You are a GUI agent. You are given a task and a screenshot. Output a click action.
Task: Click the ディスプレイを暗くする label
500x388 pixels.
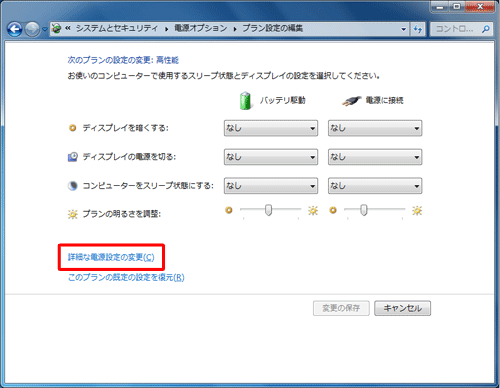126,128
